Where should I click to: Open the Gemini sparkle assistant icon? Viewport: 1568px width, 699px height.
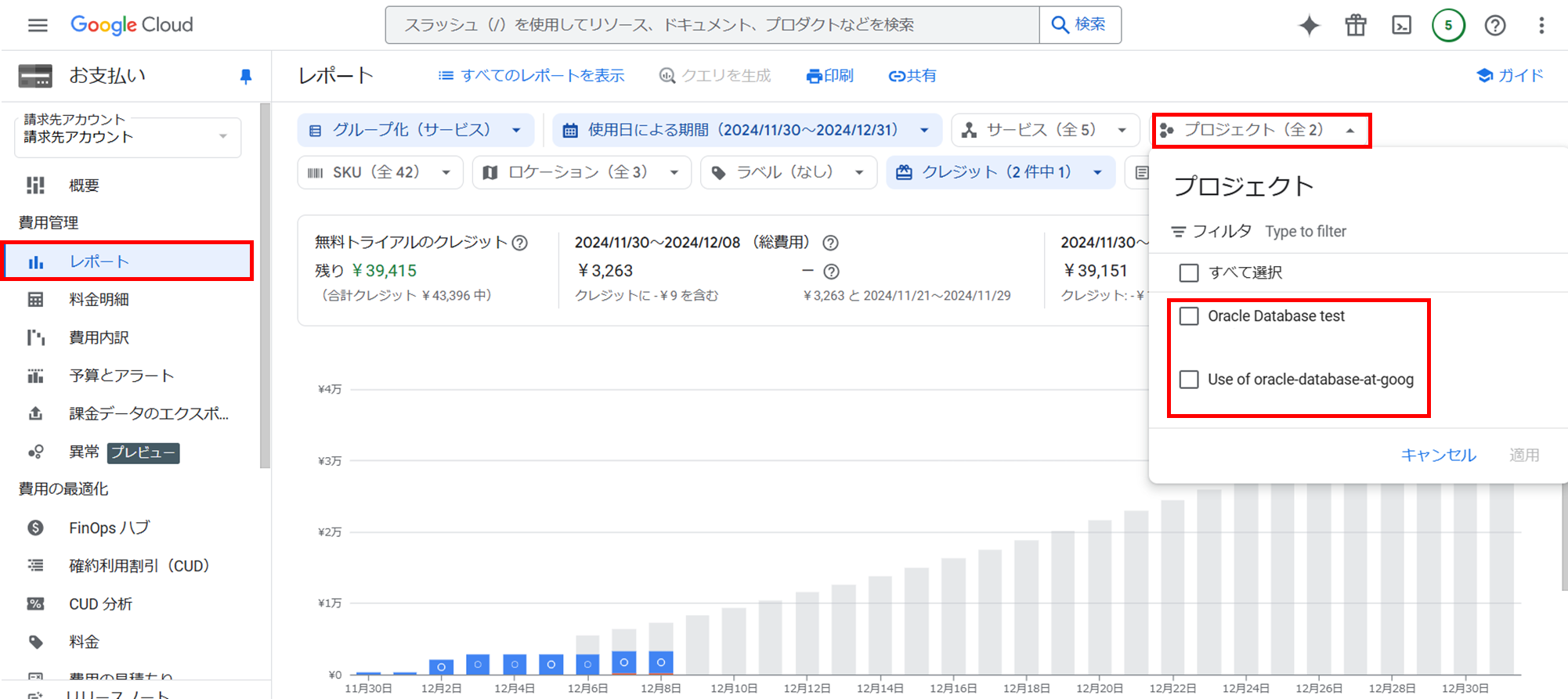coord(1309,25)
